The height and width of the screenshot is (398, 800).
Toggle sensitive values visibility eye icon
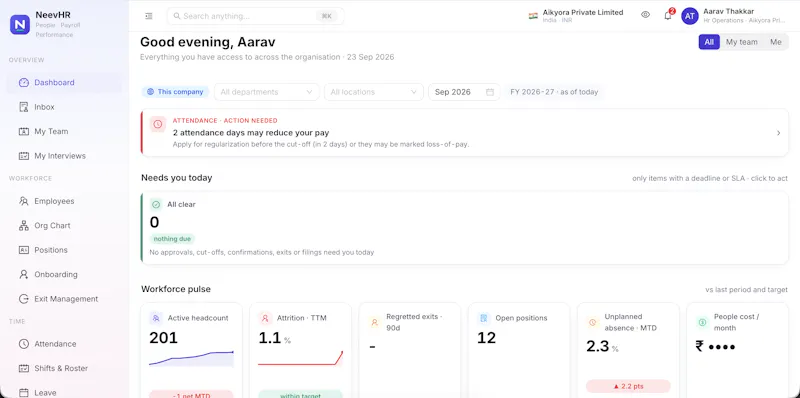[645, 15]
